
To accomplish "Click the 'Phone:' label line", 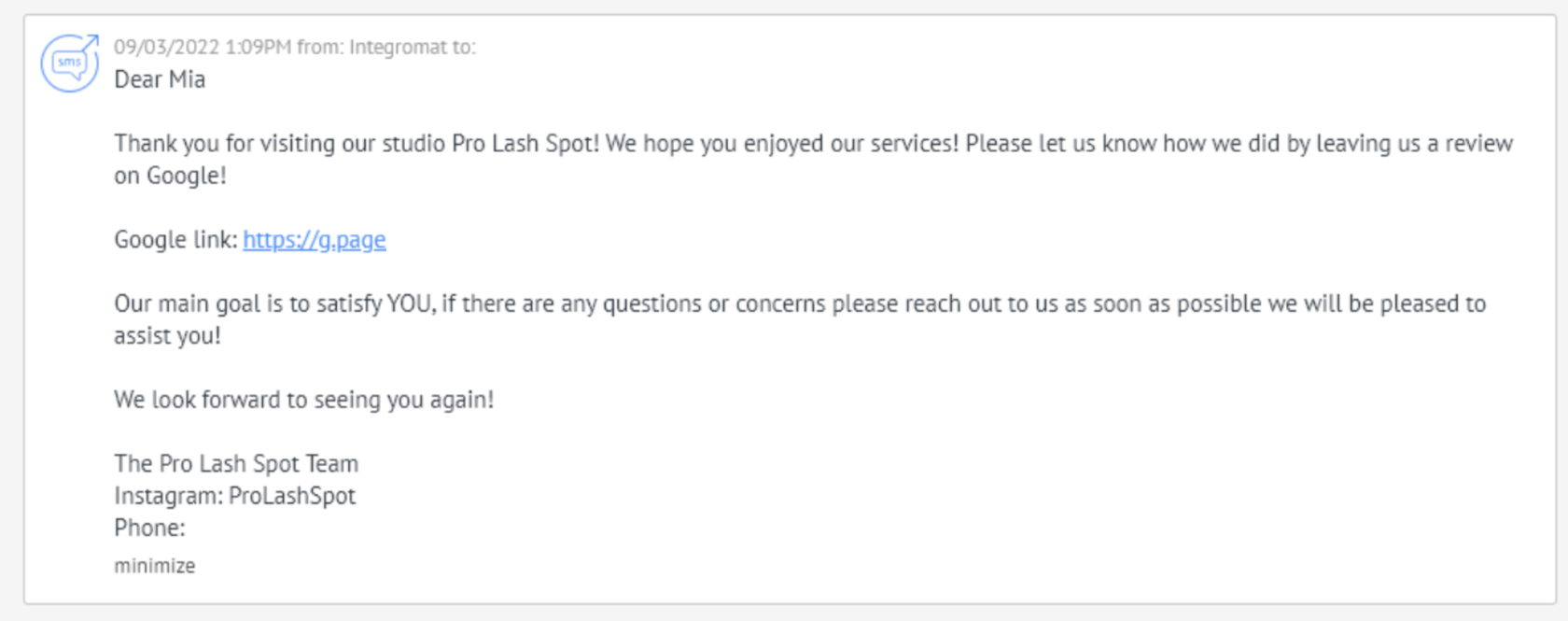I will point(149,529).
